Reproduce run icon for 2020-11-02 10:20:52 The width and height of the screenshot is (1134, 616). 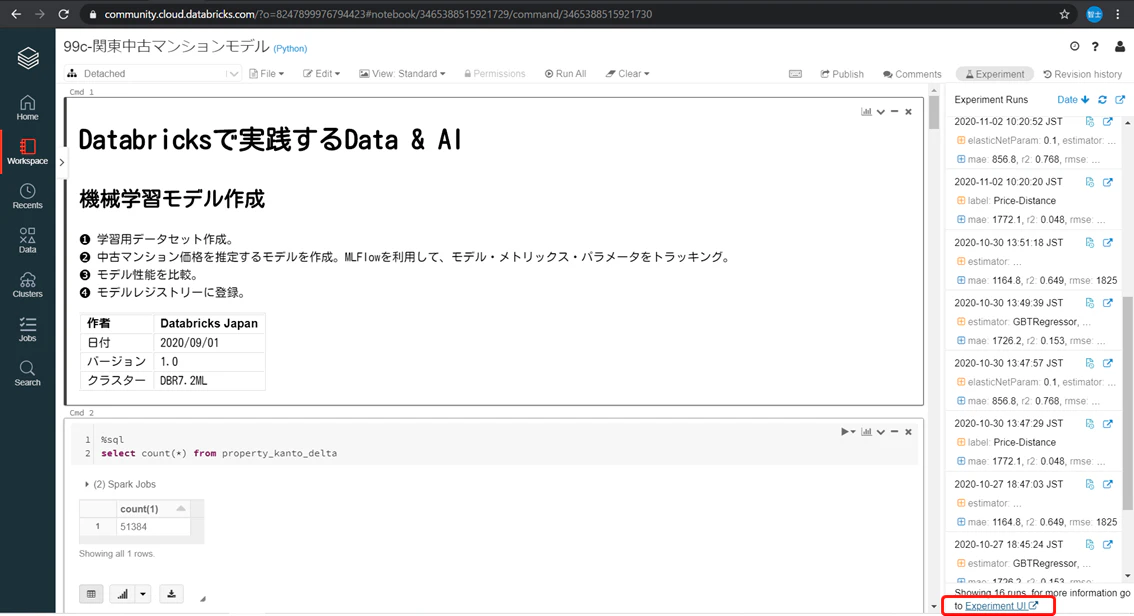(x=1090, y=121)
